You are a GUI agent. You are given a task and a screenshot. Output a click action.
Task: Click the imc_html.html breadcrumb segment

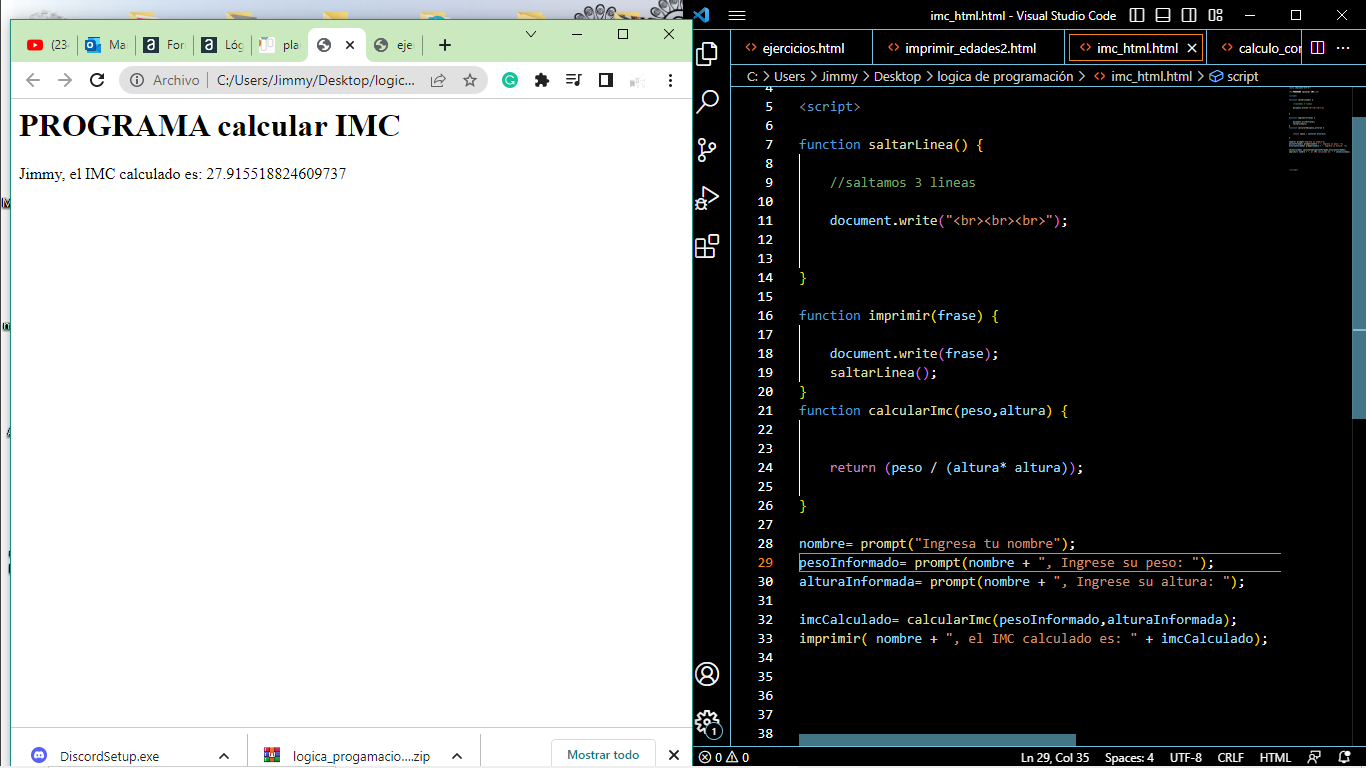[x=1142, y=76]
